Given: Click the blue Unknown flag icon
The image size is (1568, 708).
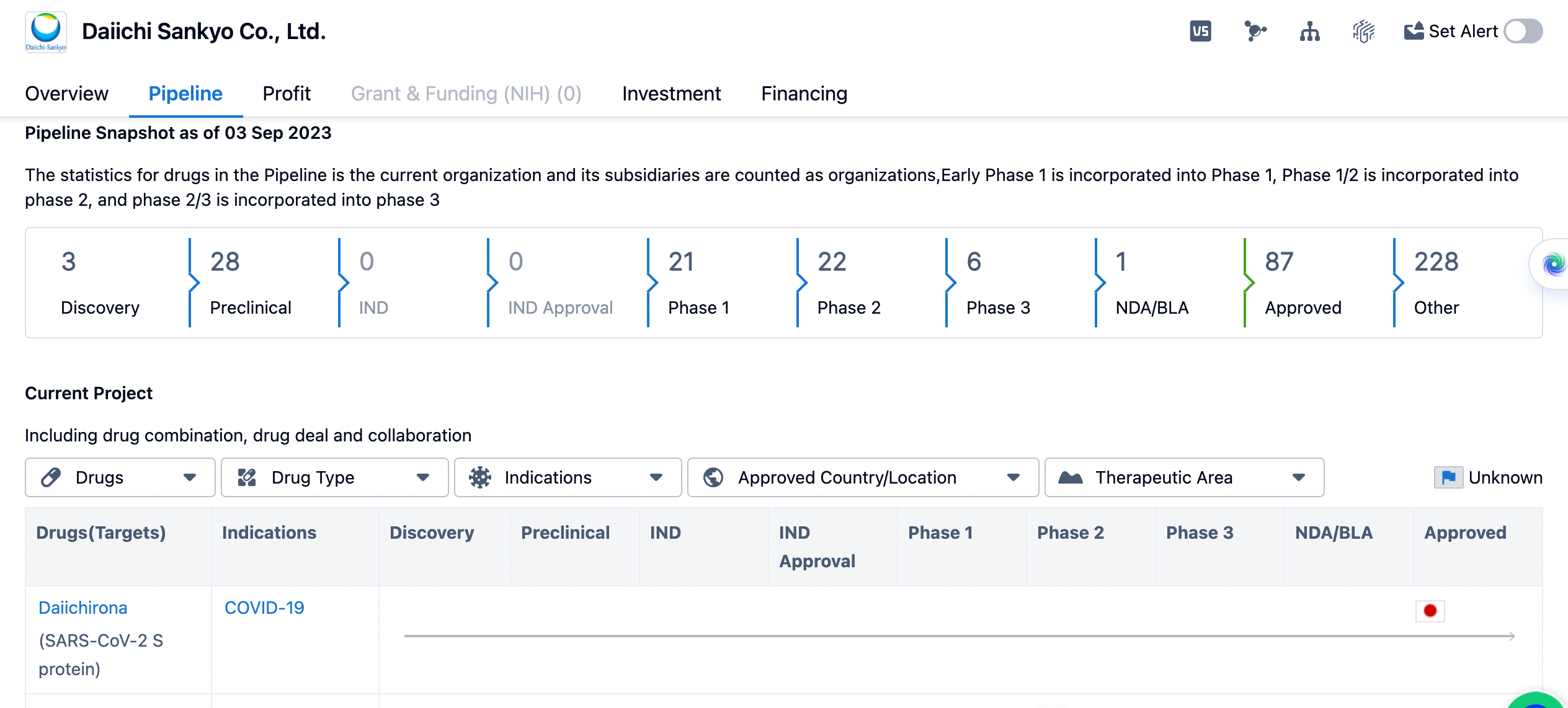Looking at the screenshot, I should coord(1448,477).
